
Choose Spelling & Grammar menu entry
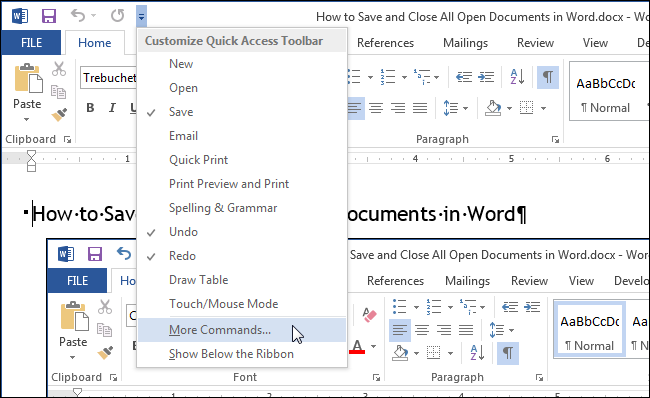coord(242,208)
